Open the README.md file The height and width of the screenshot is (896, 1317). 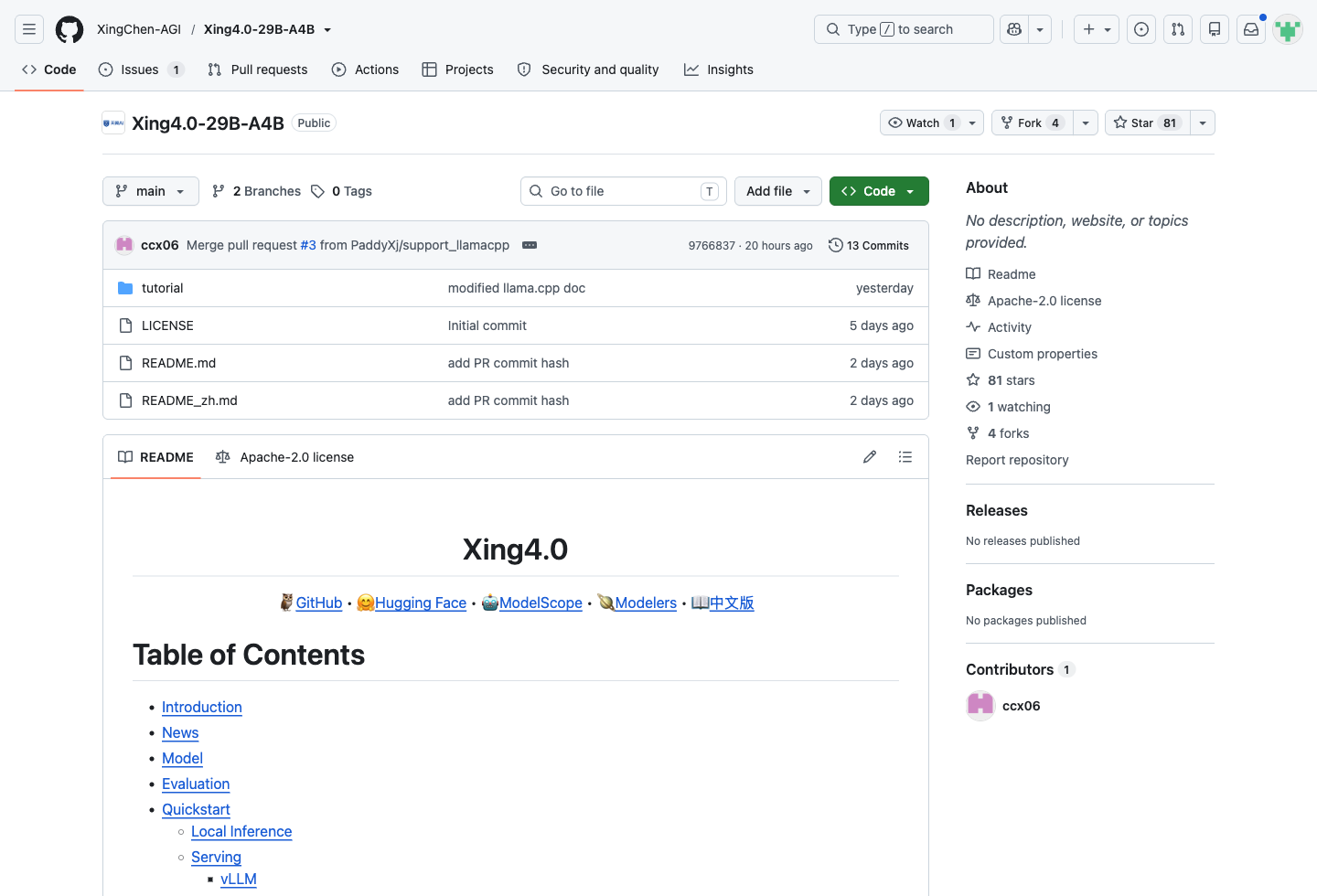(178, 363)
